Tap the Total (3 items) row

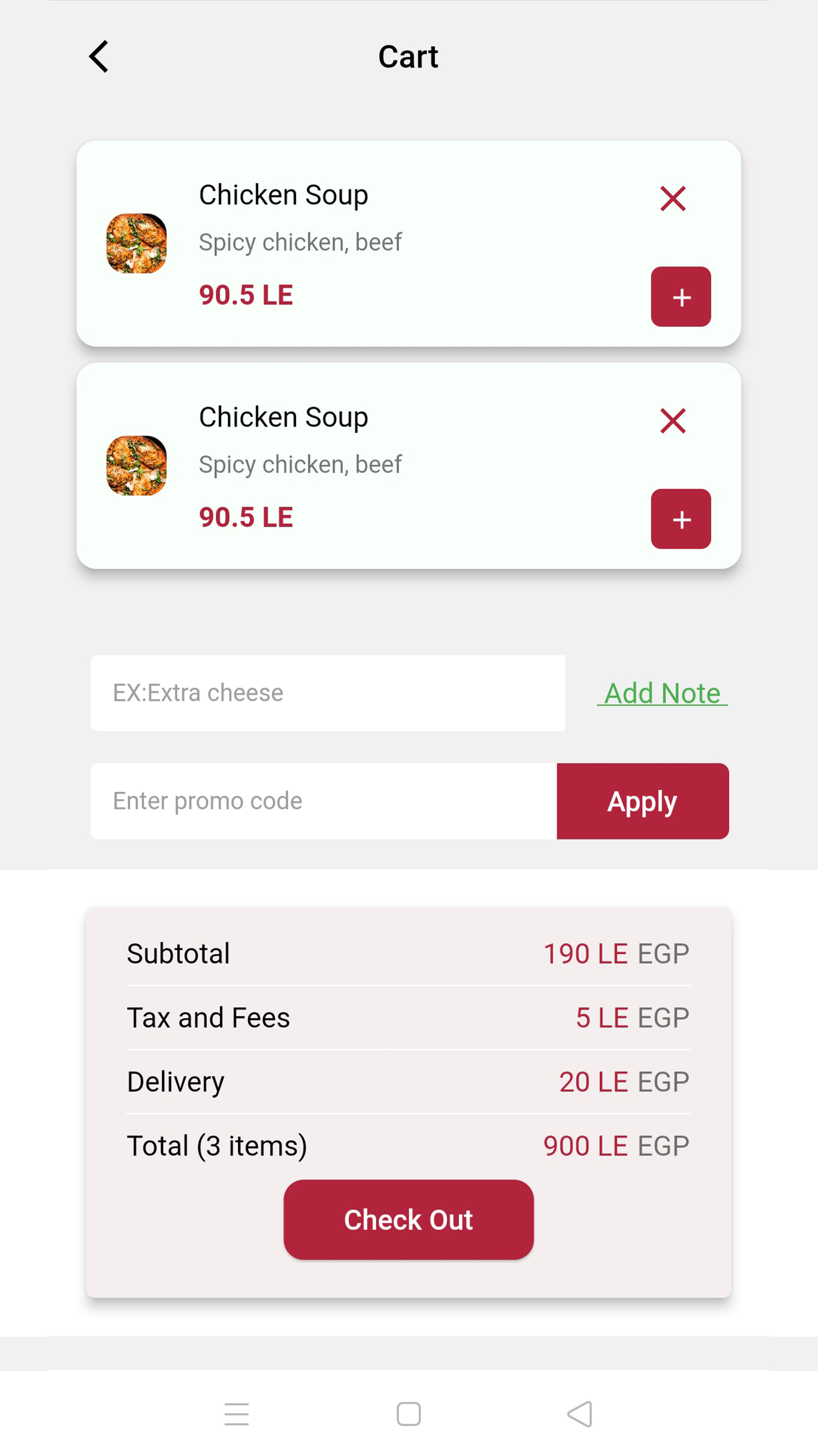point(408,1146)
